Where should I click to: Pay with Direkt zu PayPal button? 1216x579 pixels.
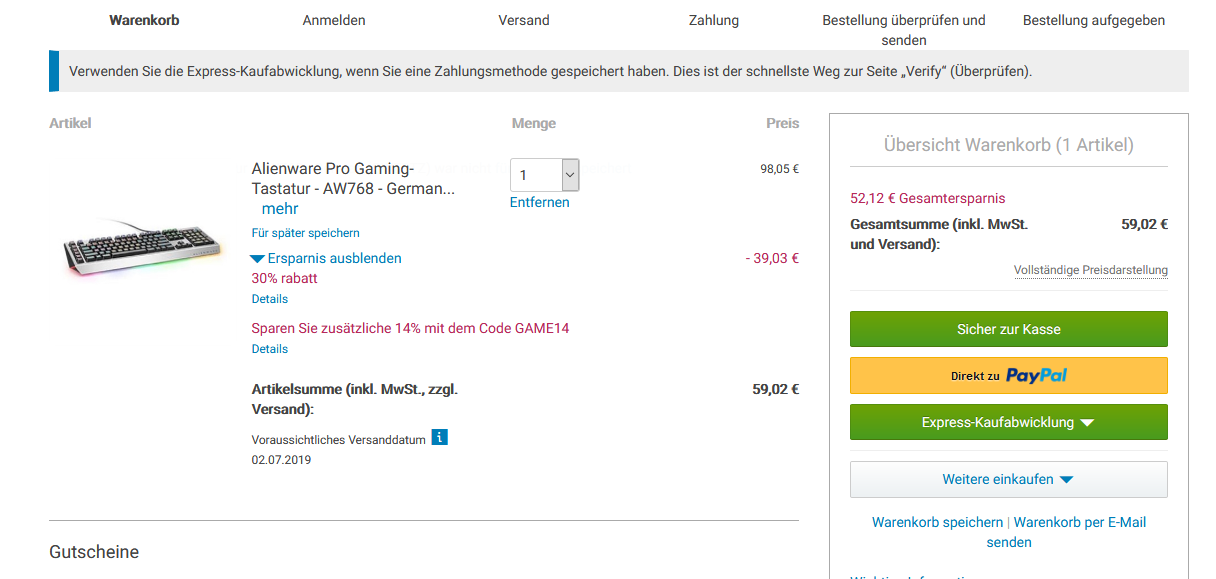[x=1008, y=376]
